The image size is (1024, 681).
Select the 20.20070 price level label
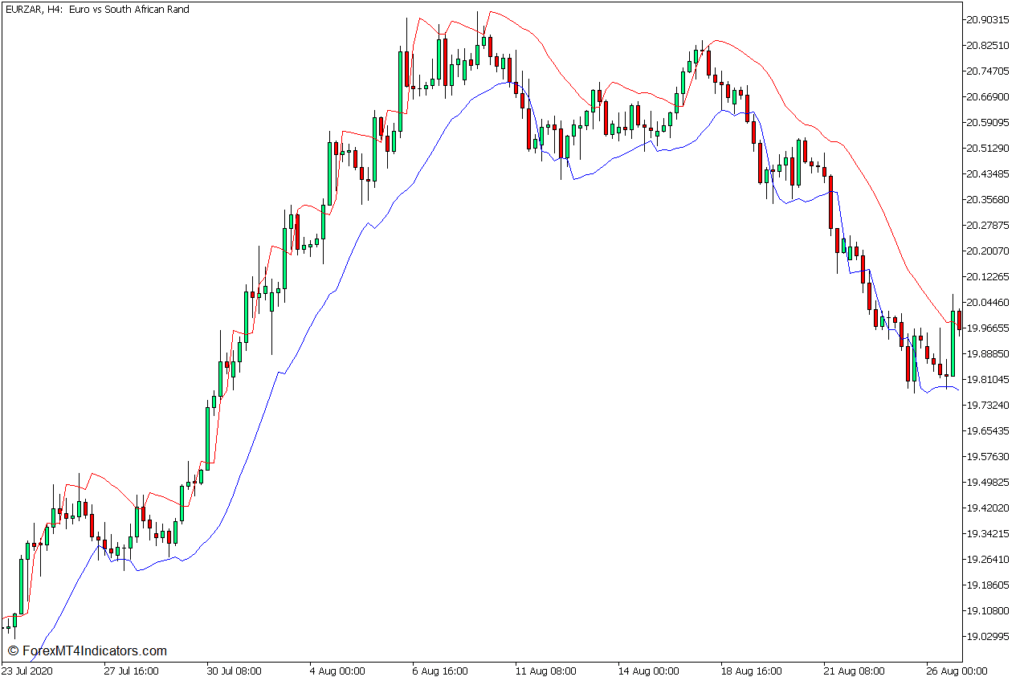991,251
